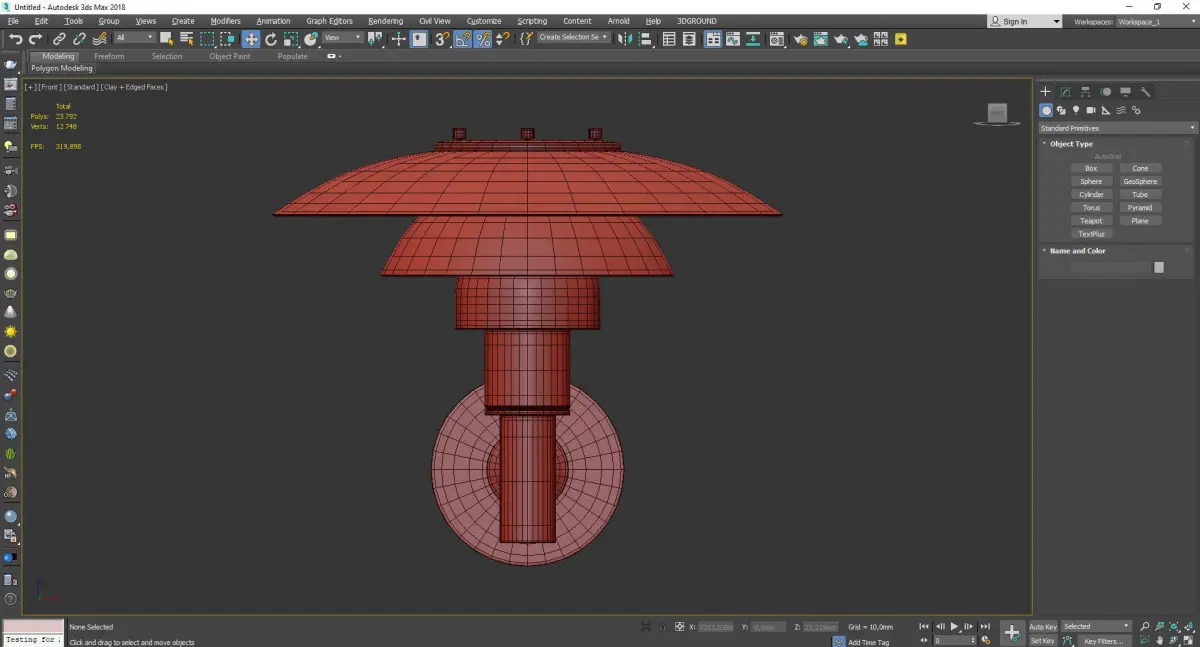Toggle the Spinner Snap button
The image size is (1200, 647).
[x=503, y=39]
